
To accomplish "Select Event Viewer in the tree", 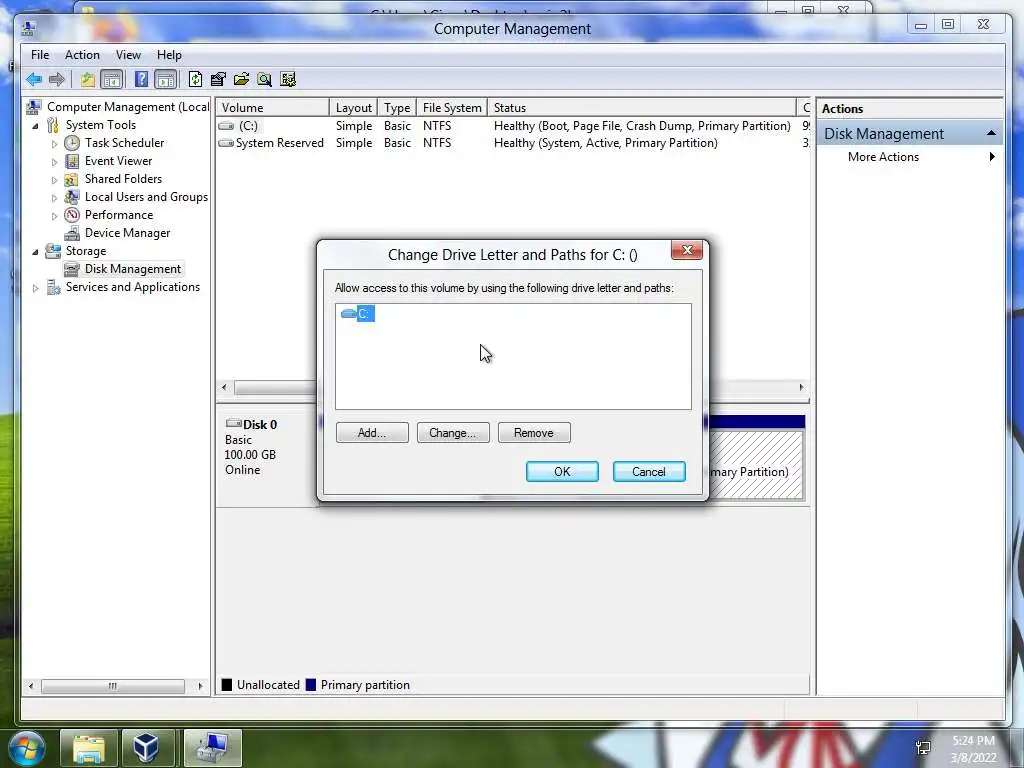I will [118, 161].
